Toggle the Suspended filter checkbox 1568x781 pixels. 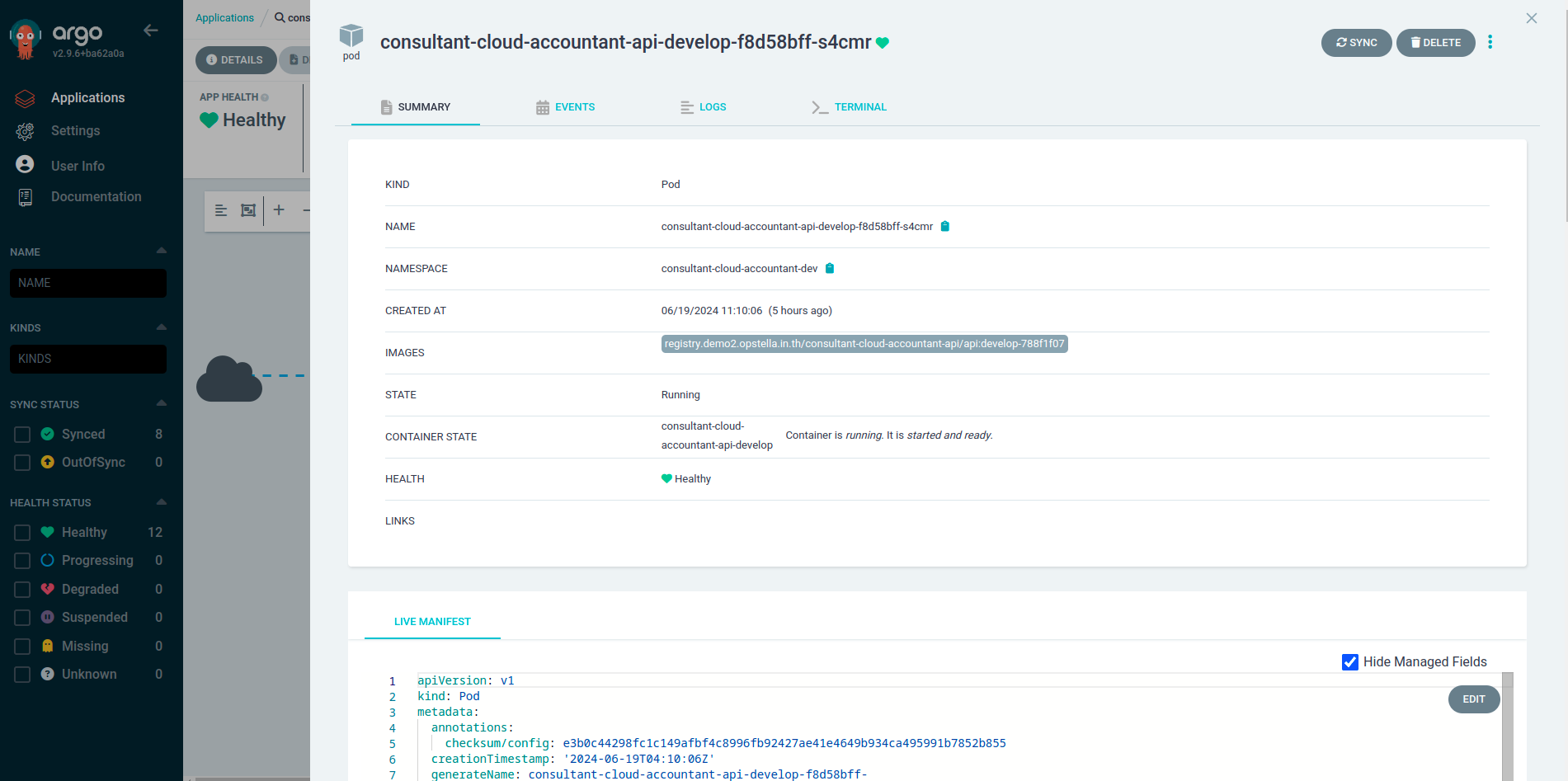(x=22, y=618)
